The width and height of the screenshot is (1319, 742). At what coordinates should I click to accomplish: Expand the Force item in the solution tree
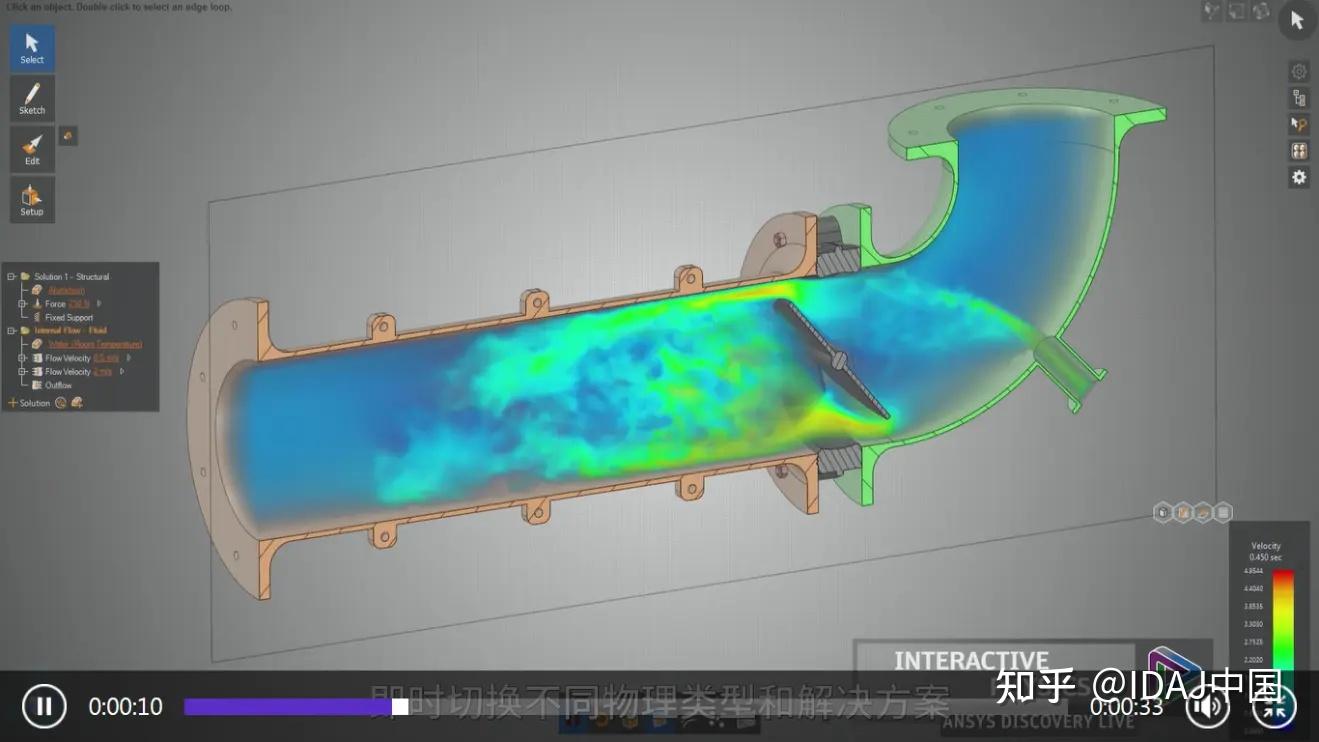[23, 303]
